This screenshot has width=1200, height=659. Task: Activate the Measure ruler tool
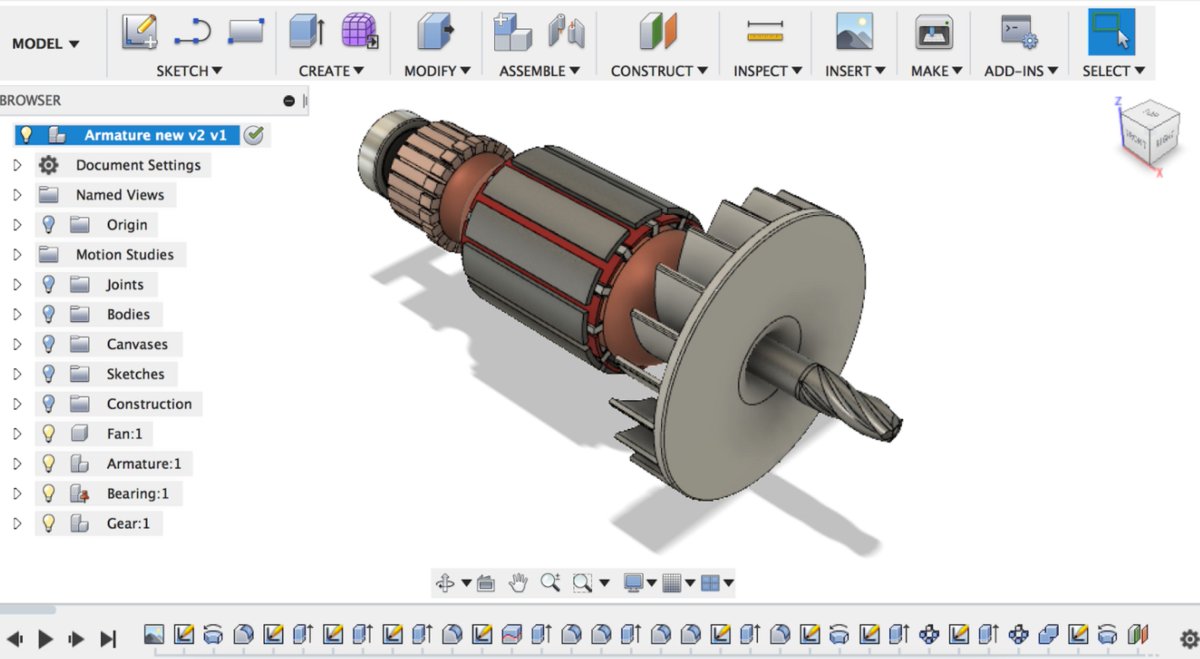[765, 33]
